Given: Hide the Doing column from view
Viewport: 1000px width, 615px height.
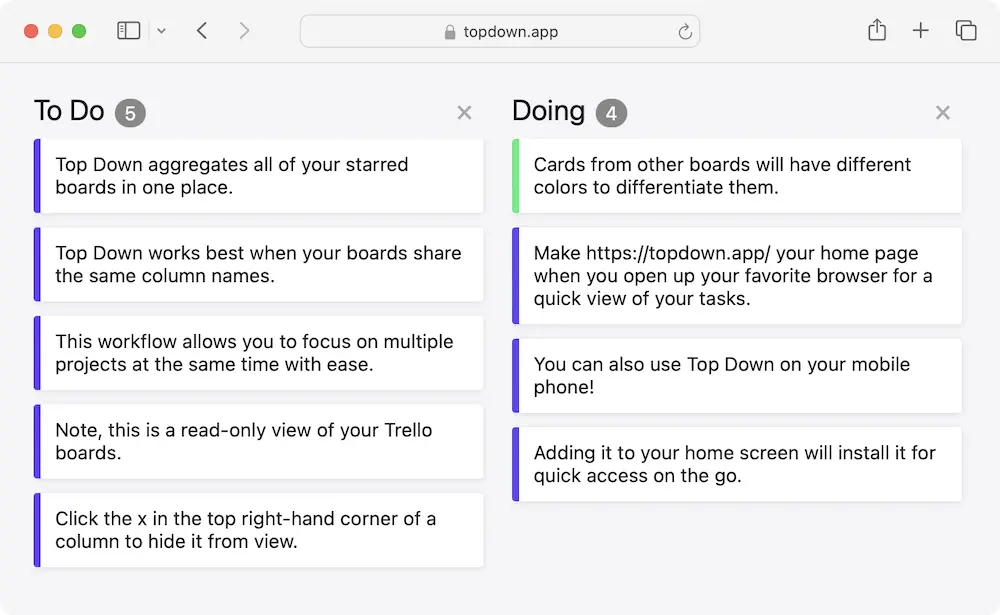Looking at the screenshot, I should click(942, 112).
